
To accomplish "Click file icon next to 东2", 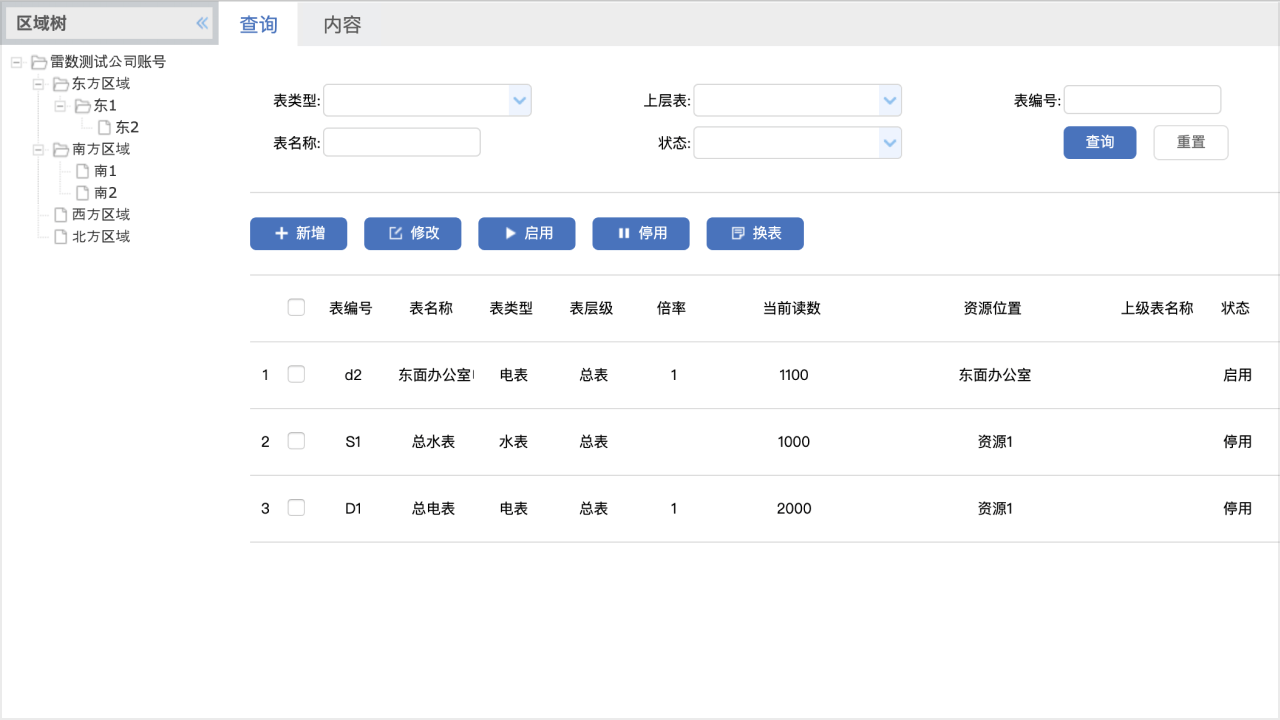I will (104, 127).
